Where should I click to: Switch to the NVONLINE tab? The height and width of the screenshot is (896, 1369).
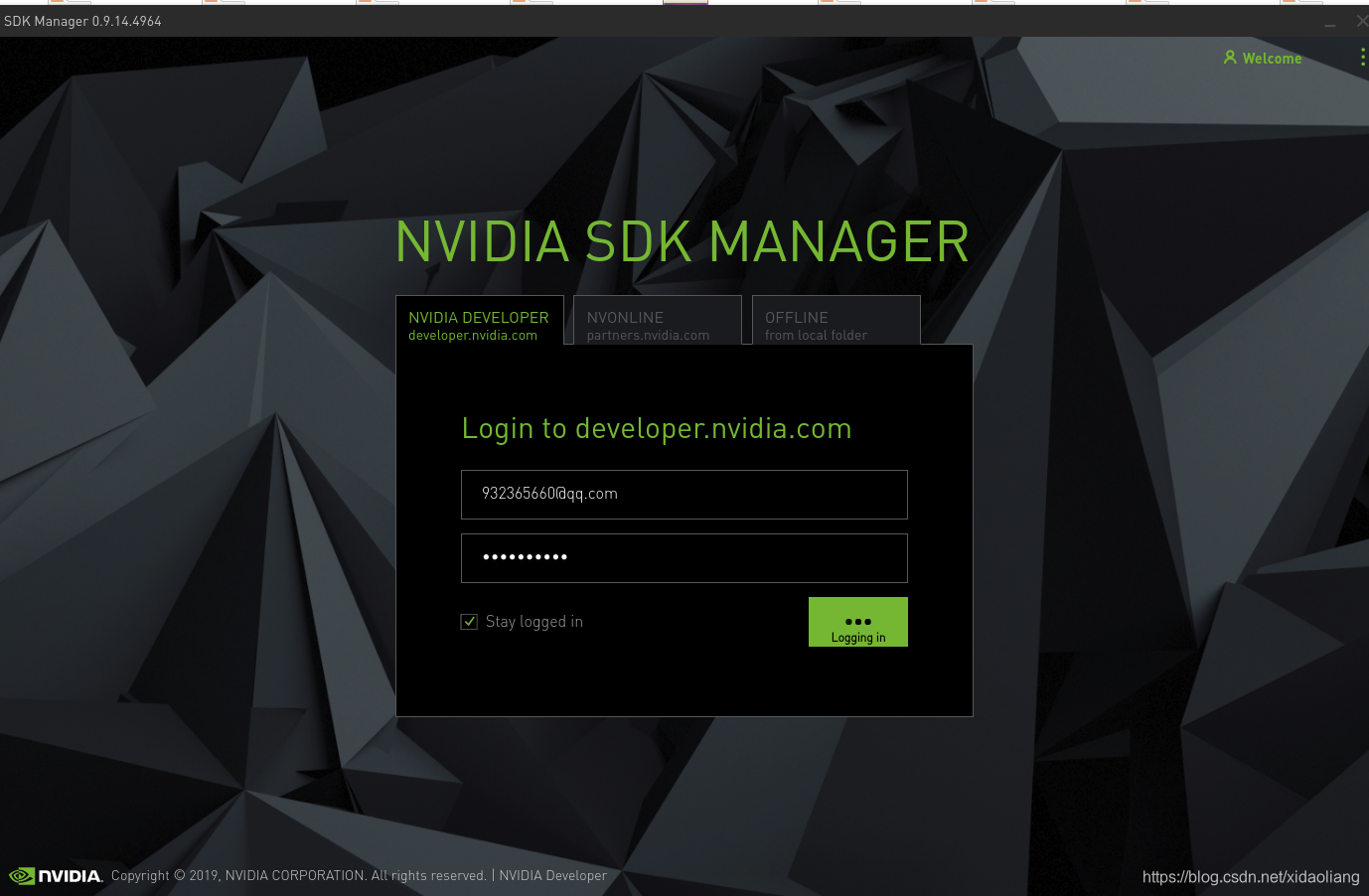coord(658,320)
